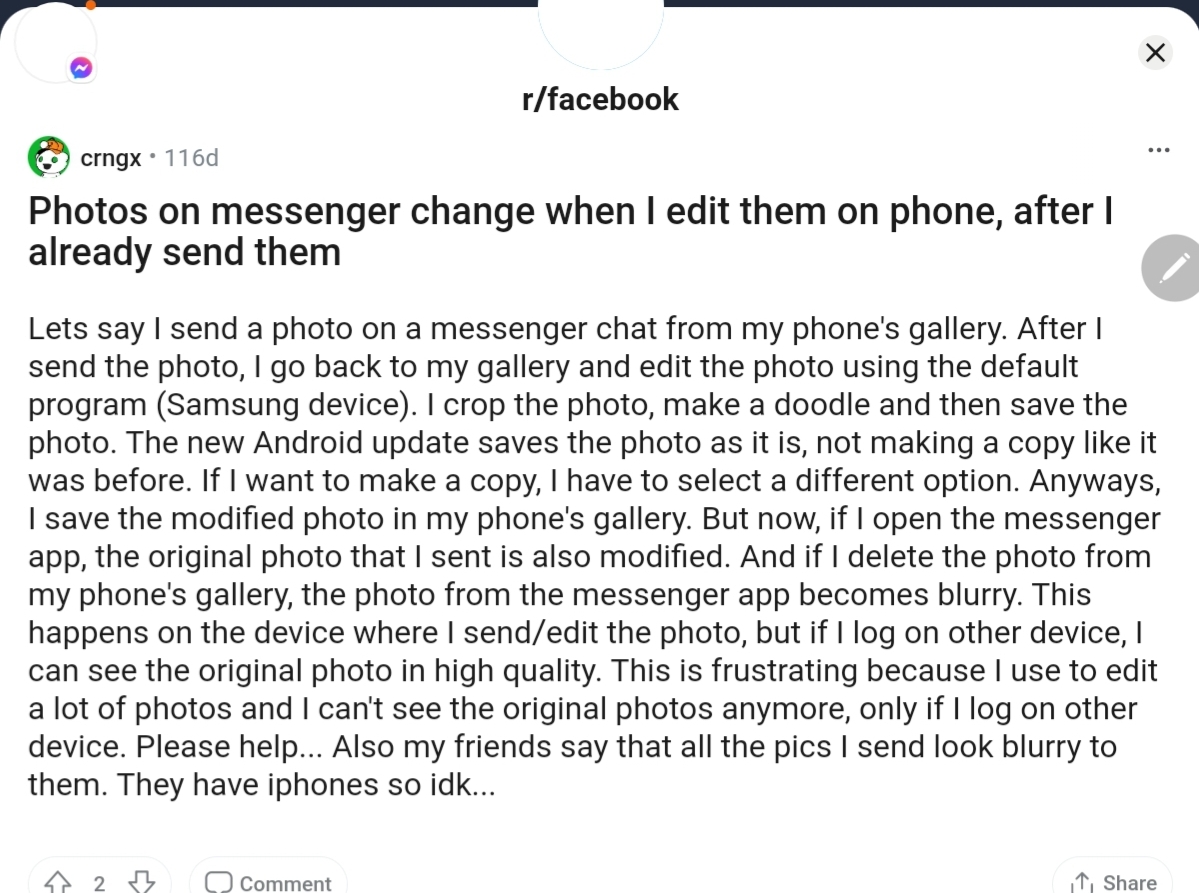Tap the pencil edit floating button
Image resolution: width=1199 pixels, height=893 pixels.
(1171, 268)
